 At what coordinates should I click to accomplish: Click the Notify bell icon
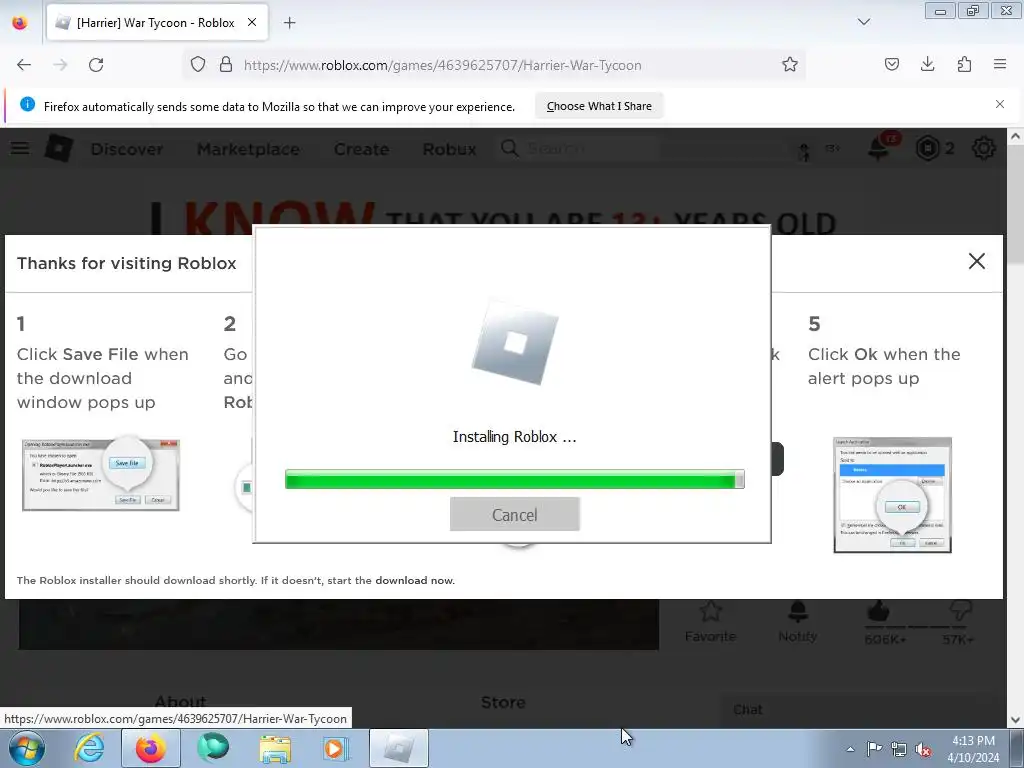coord(798,613)
